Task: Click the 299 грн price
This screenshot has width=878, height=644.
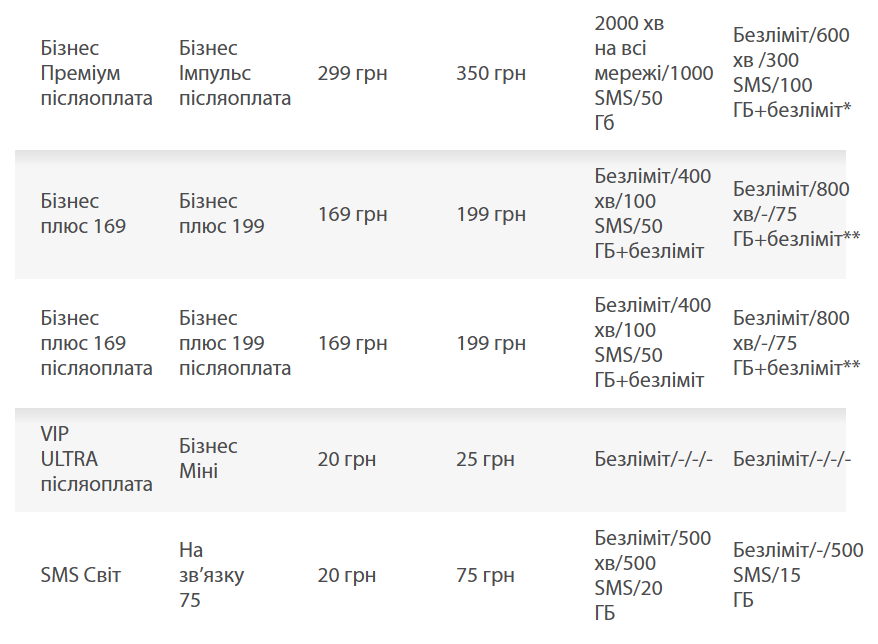Action: tap(352, 73)
